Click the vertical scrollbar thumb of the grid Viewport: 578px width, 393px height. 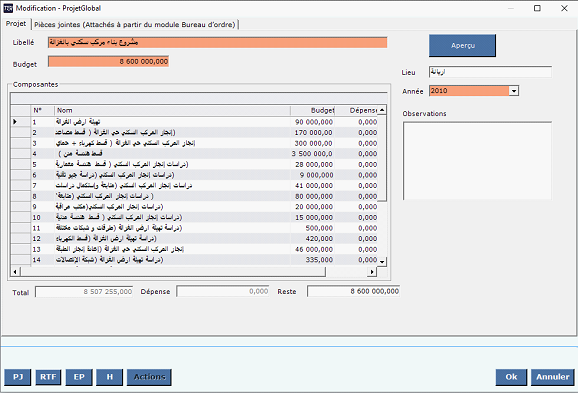tap(382, 158)
